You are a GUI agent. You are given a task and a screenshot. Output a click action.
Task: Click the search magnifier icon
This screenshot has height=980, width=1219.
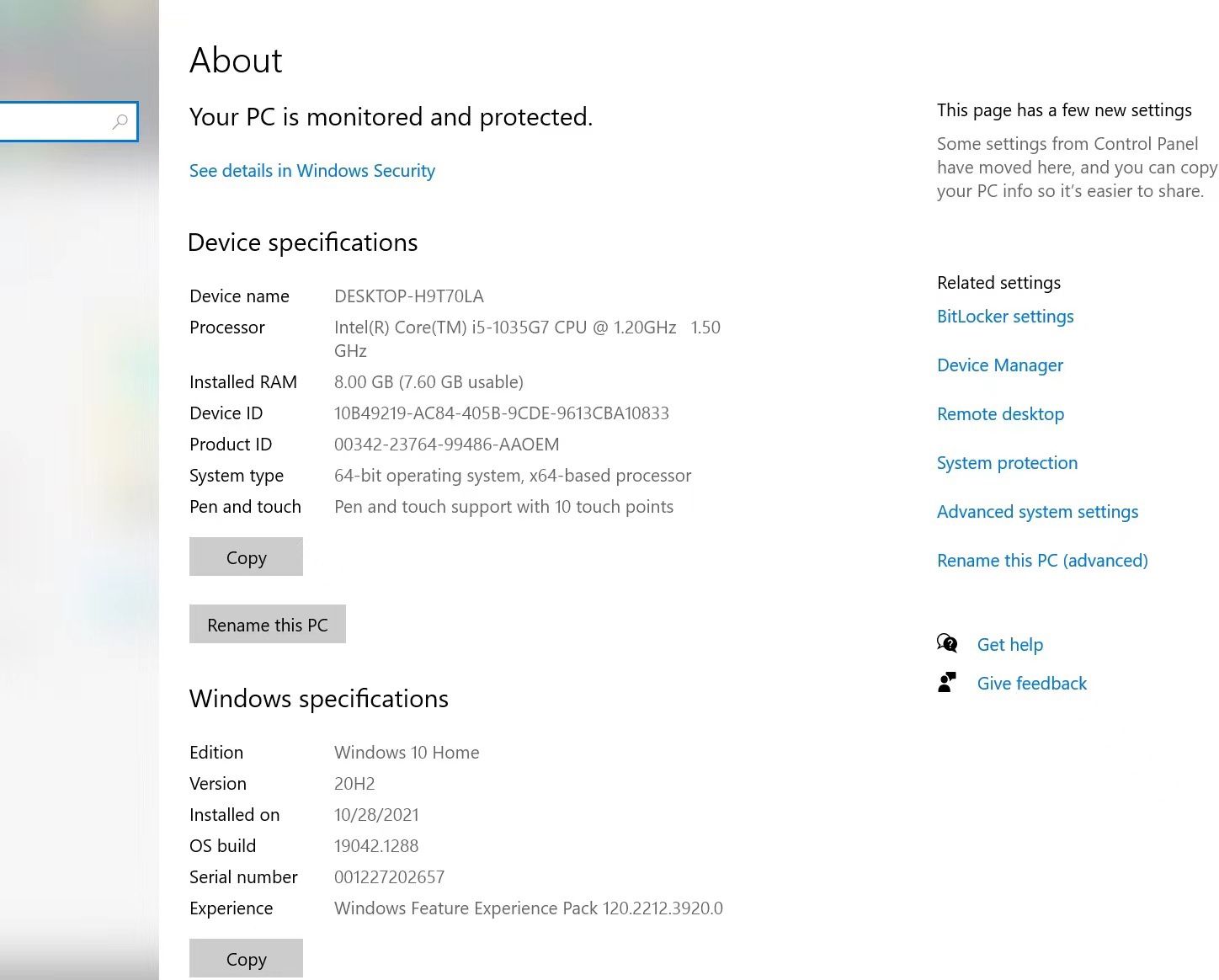(120, 122)
